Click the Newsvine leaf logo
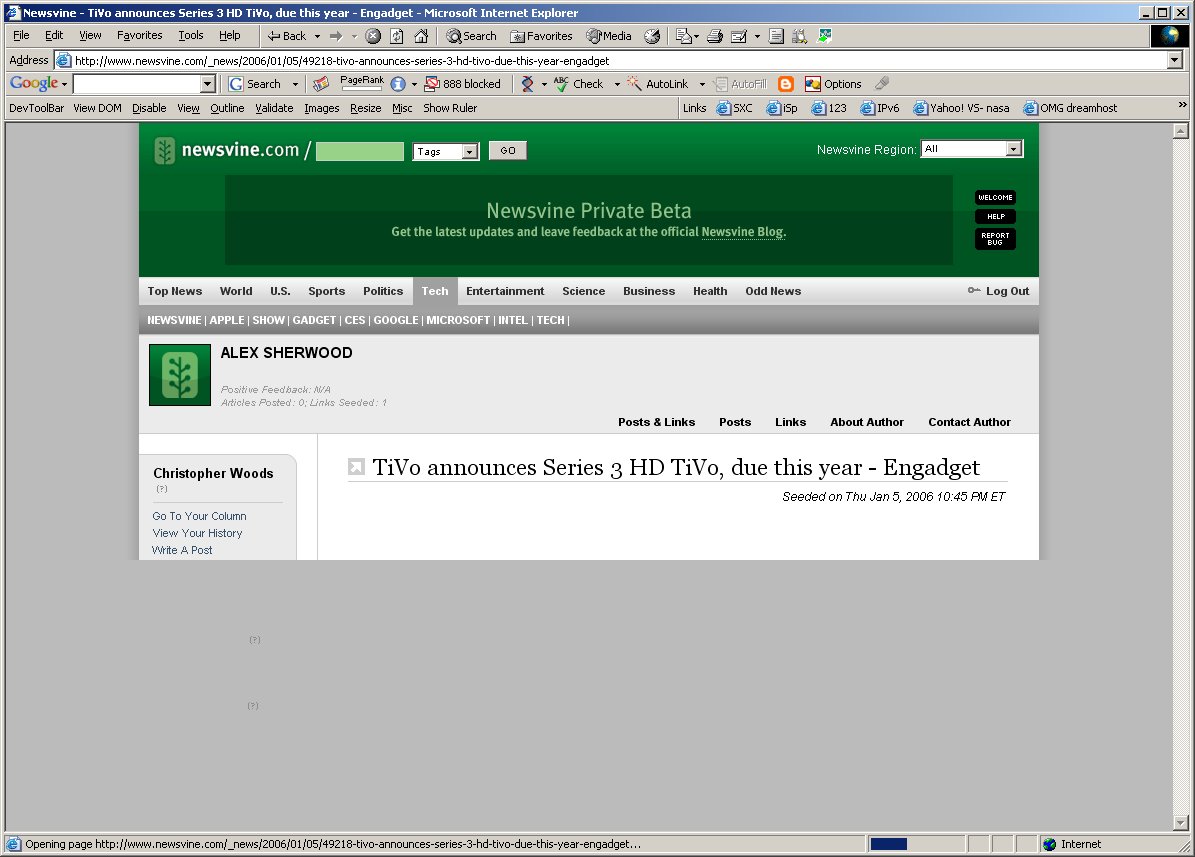 pos(165,151)
